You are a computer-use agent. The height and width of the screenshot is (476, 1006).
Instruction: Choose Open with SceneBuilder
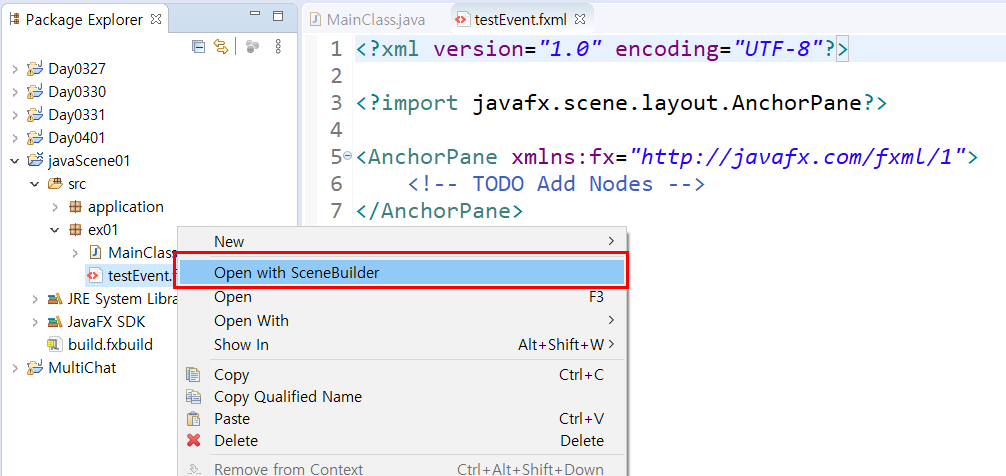[x=402, y=273]
